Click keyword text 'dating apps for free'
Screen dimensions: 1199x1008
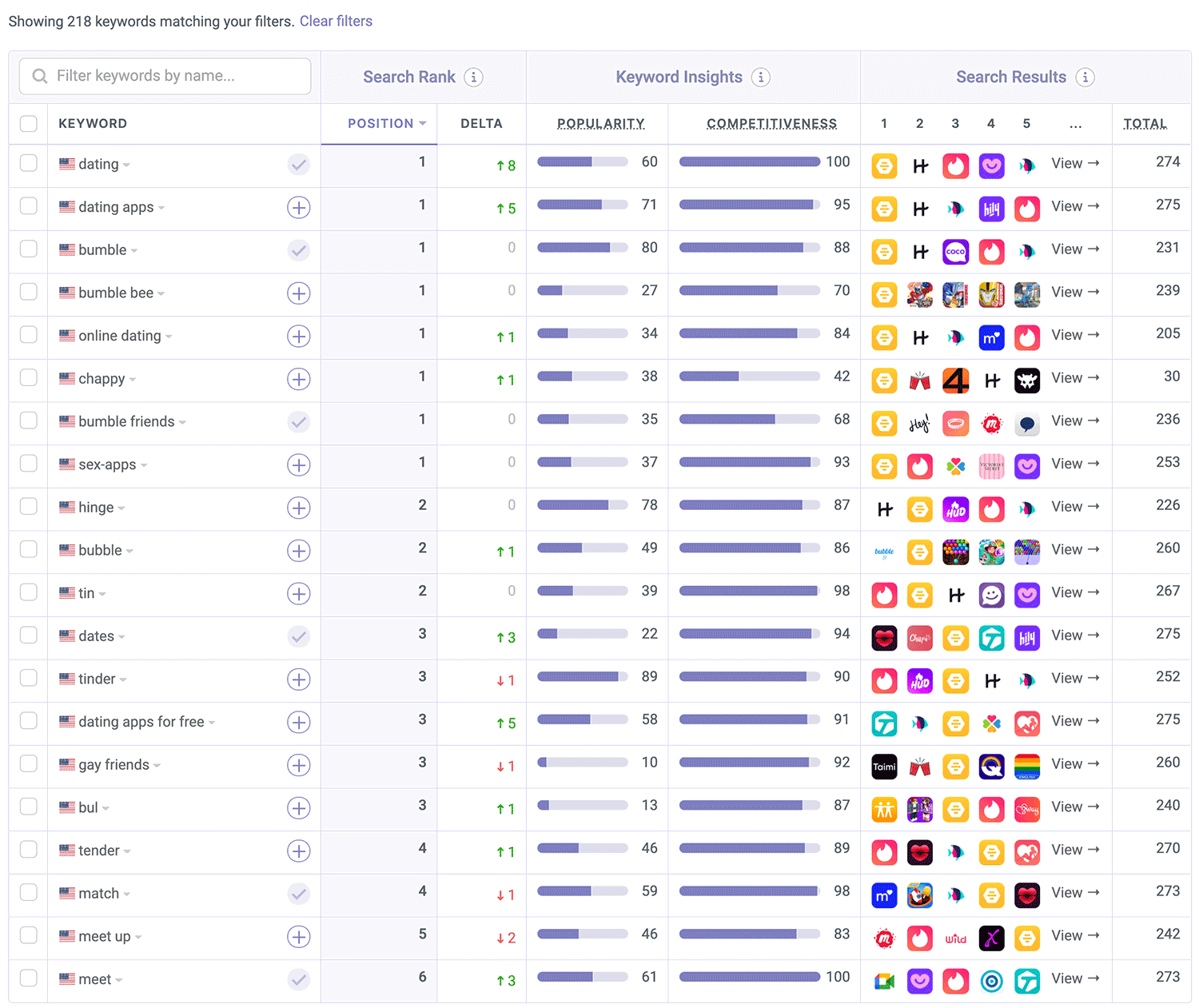click(x=141, y=723)
